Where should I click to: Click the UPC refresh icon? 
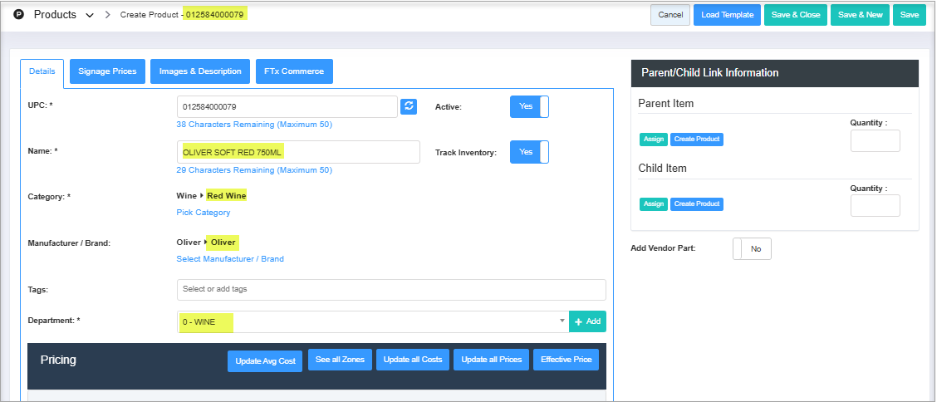pos(408,106)
